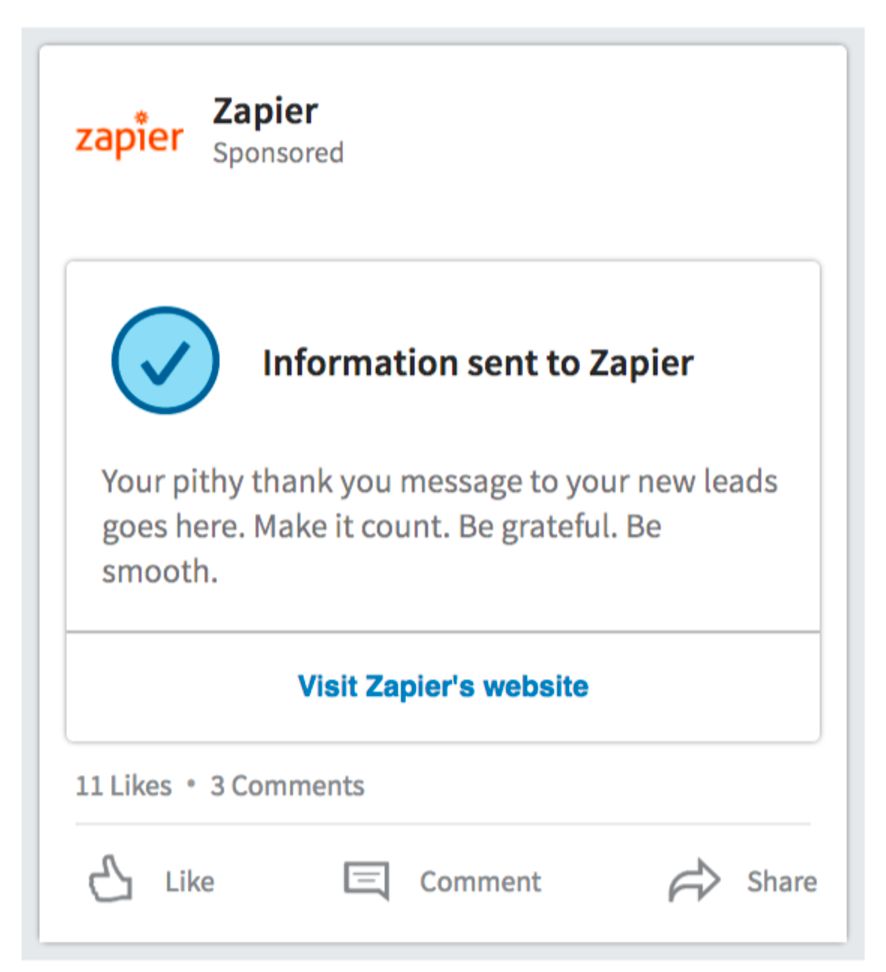Open the Zapier company name link

265,111
